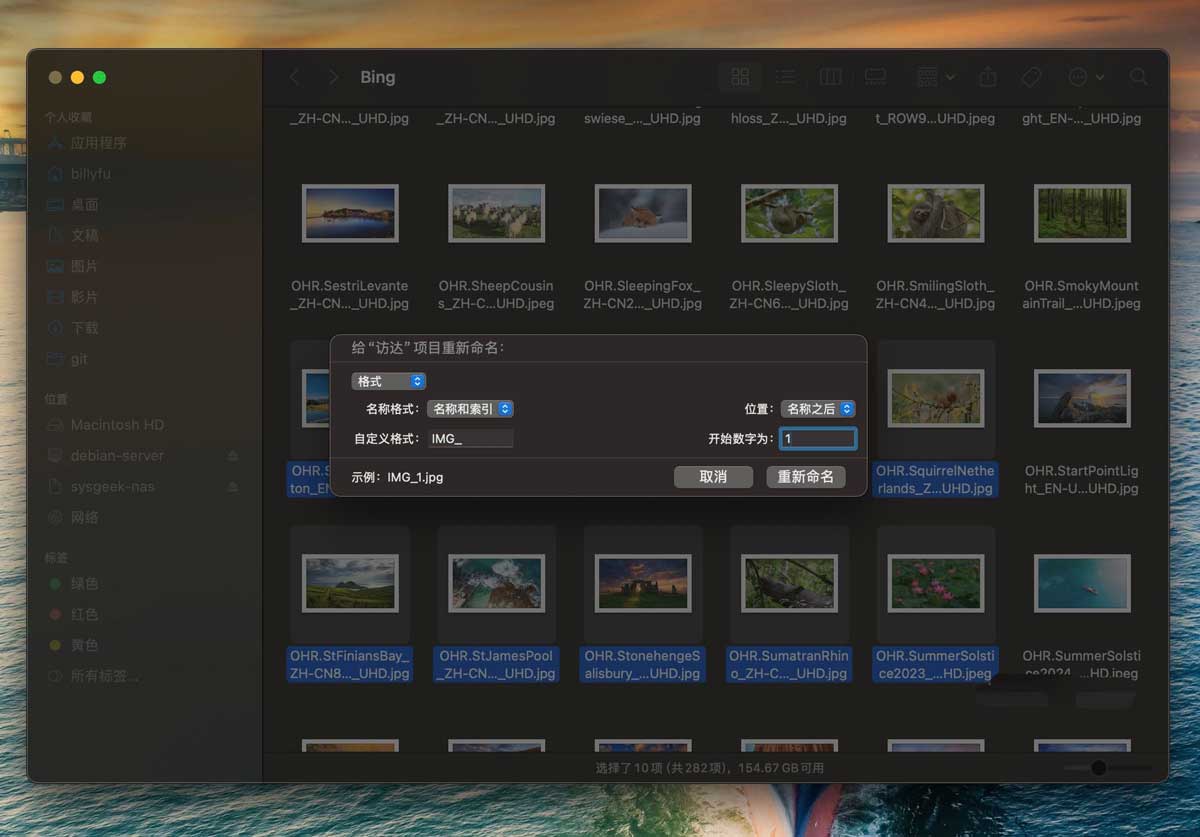Open the 格式 rename mode dropdown
This screenshot has width=1200, height=837.
[389, 381]
